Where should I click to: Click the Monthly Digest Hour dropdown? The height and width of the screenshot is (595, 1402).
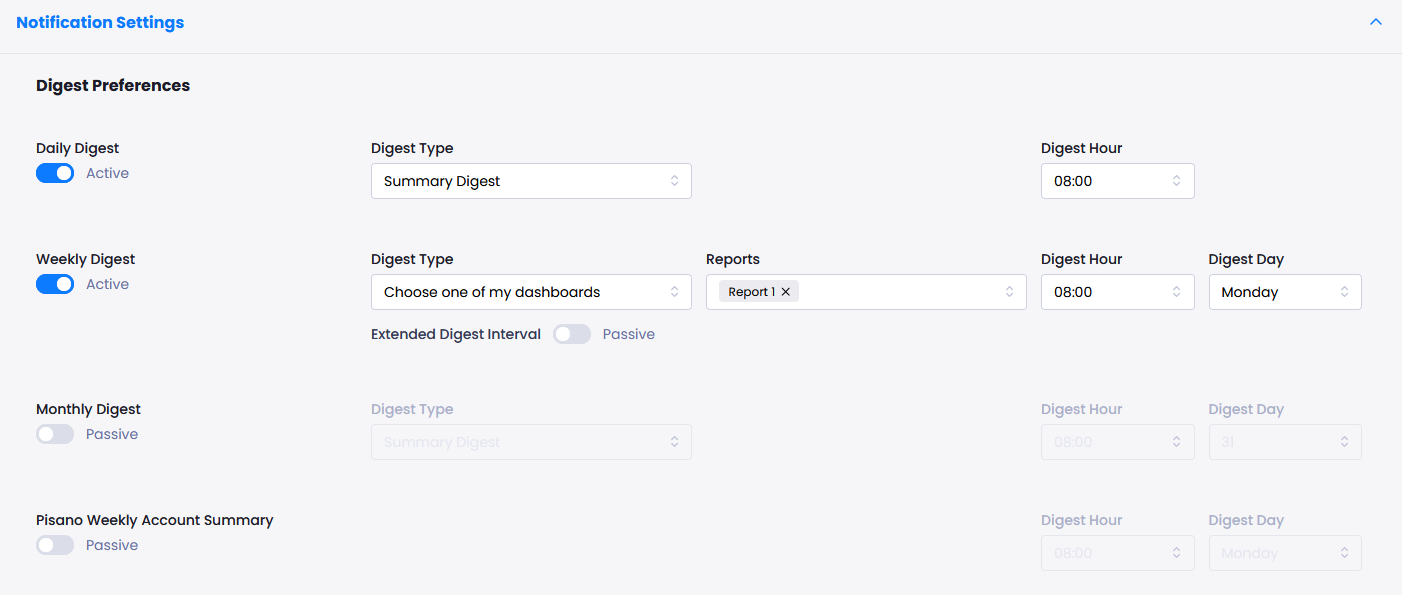pyautogui.click(x=1117, y=442)
